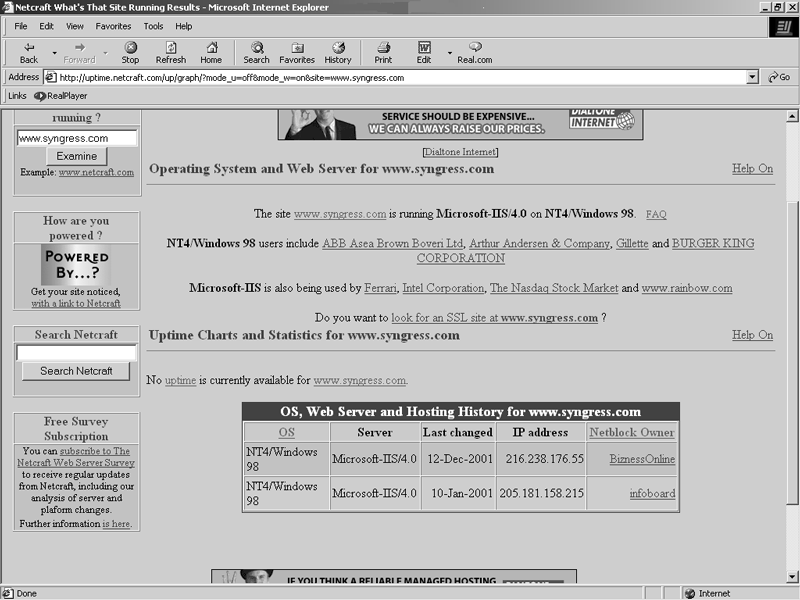The width and height of the screenshot is (800, 600).
Task: Open the Favorites toolbar pane
Action: pos(297,53)
